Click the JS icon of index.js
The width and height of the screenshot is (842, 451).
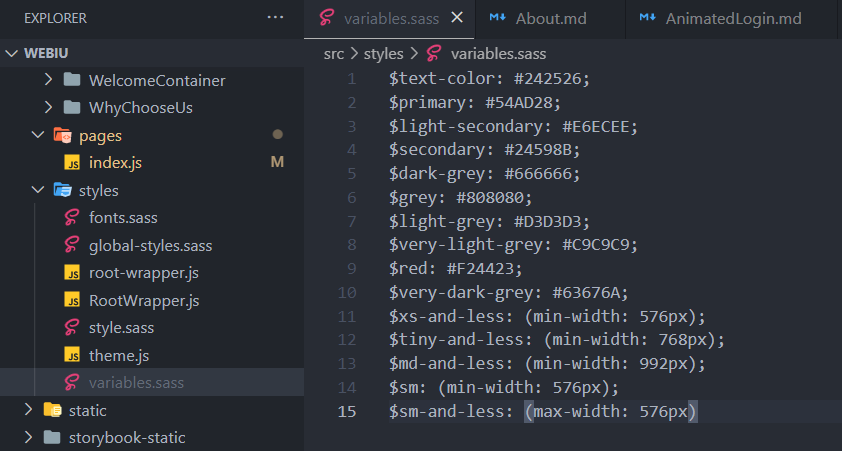coord(72,162)
